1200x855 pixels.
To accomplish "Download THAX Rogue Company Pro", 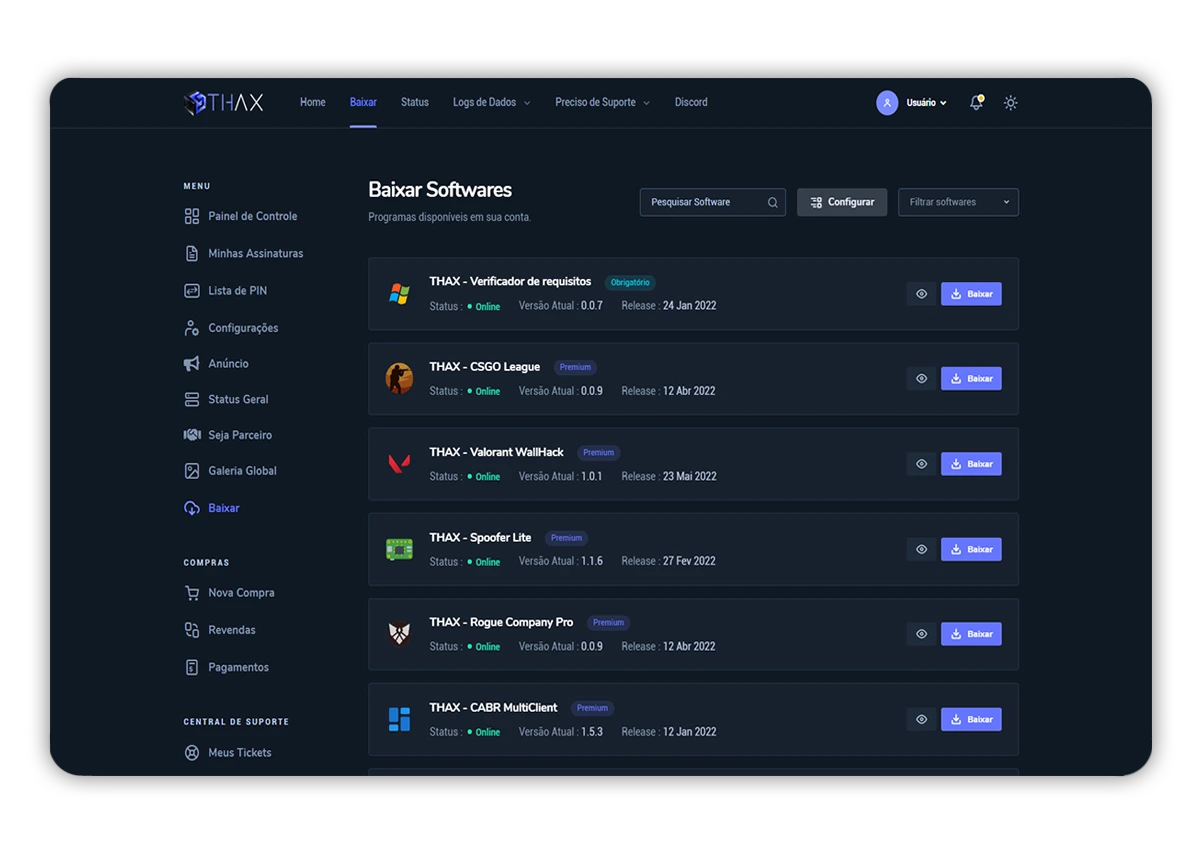I will tap(971, 634).
